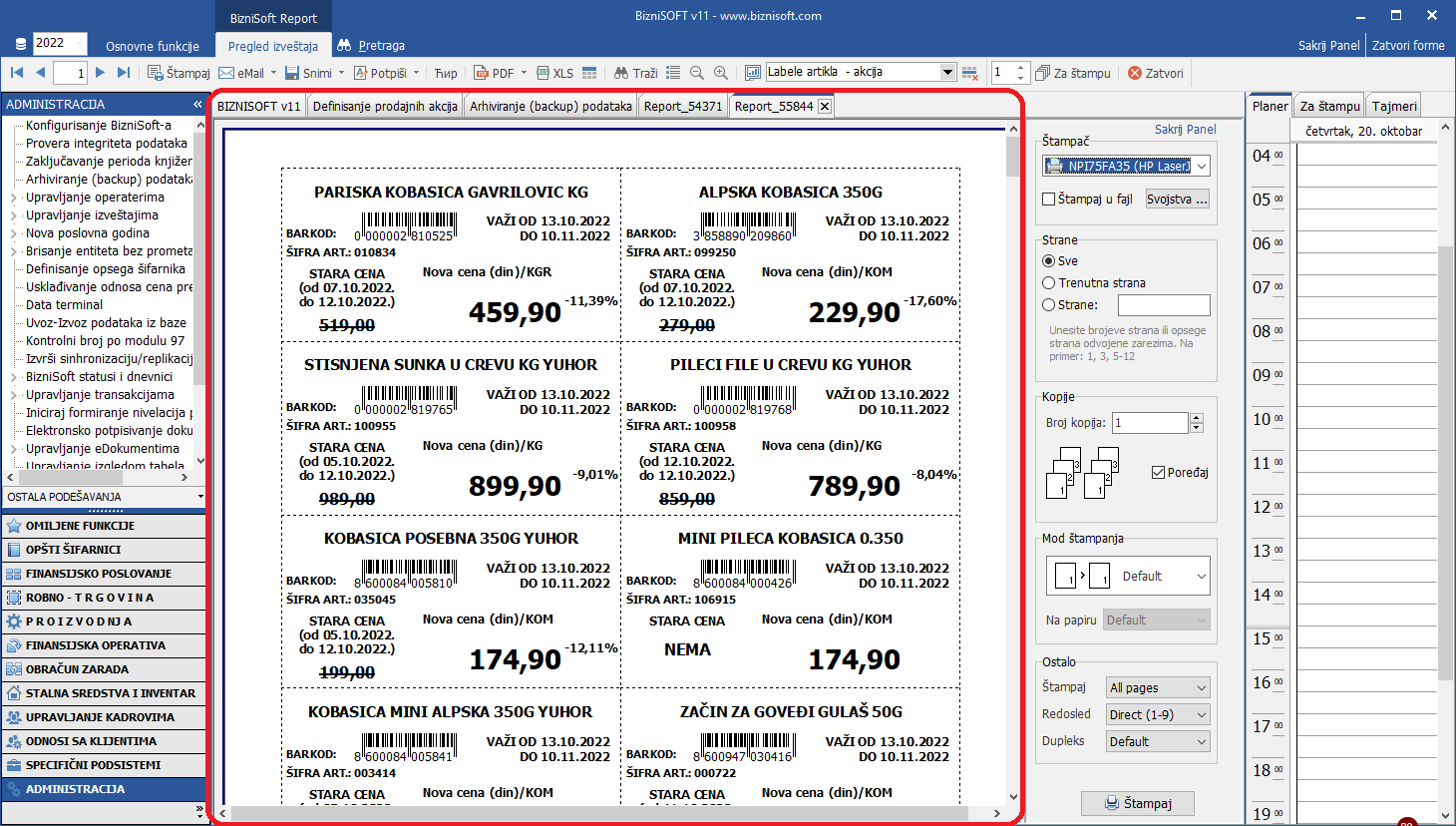The height and width of the screenshot is (826, 1456).
Task: Open the Labele artikla - akcija dropdown
Action: coord(947,72)
